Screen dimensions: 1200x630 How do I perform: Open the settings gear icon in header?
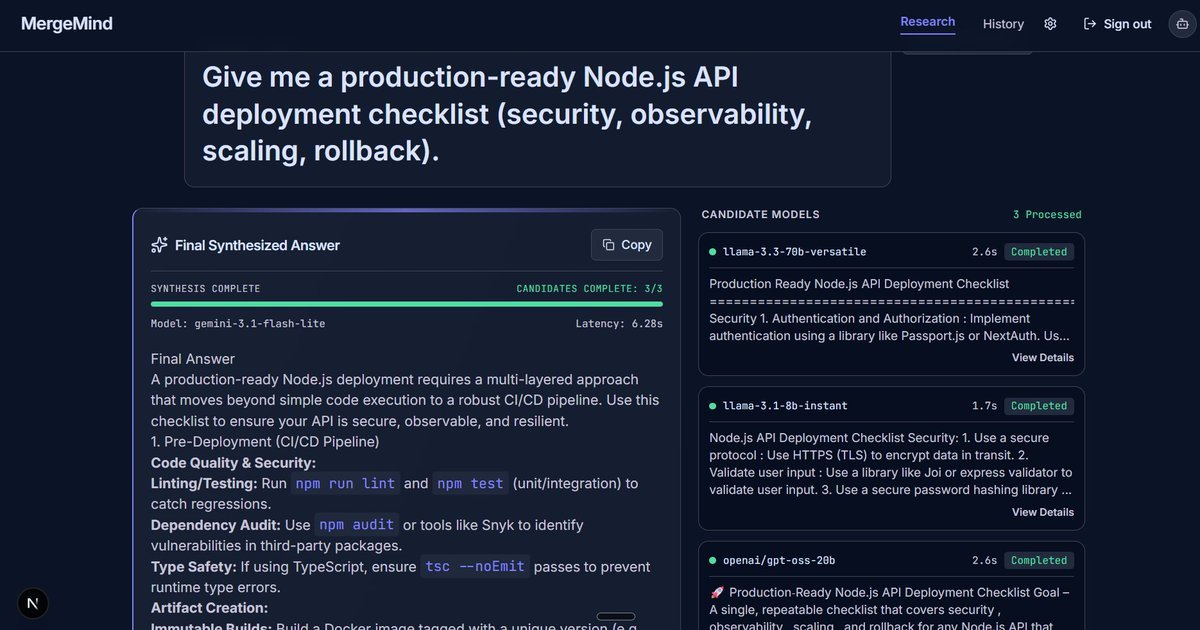click(1050, 24)
